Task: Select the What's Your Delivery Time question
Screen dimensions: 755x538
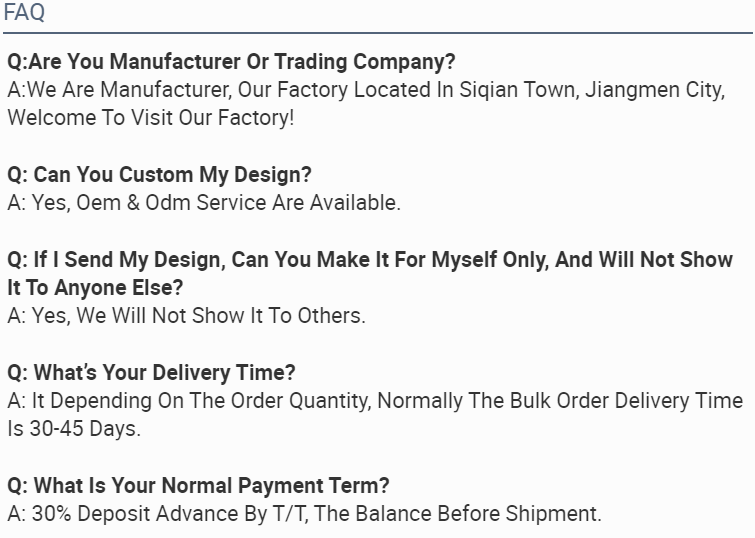Action: (x=151, y=372)
